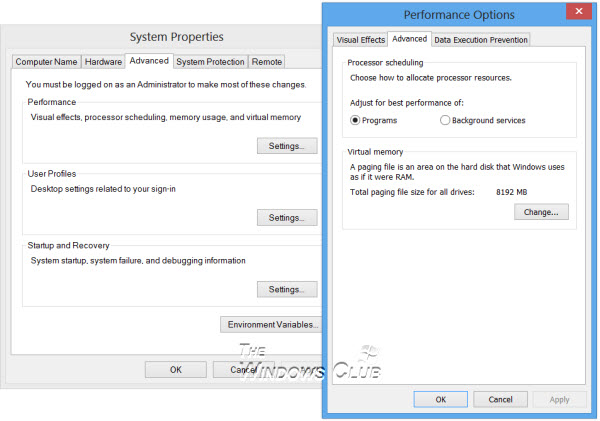Select the Advanced tab in Performance Options
This screenshot has width=600, height=421.
409,39
